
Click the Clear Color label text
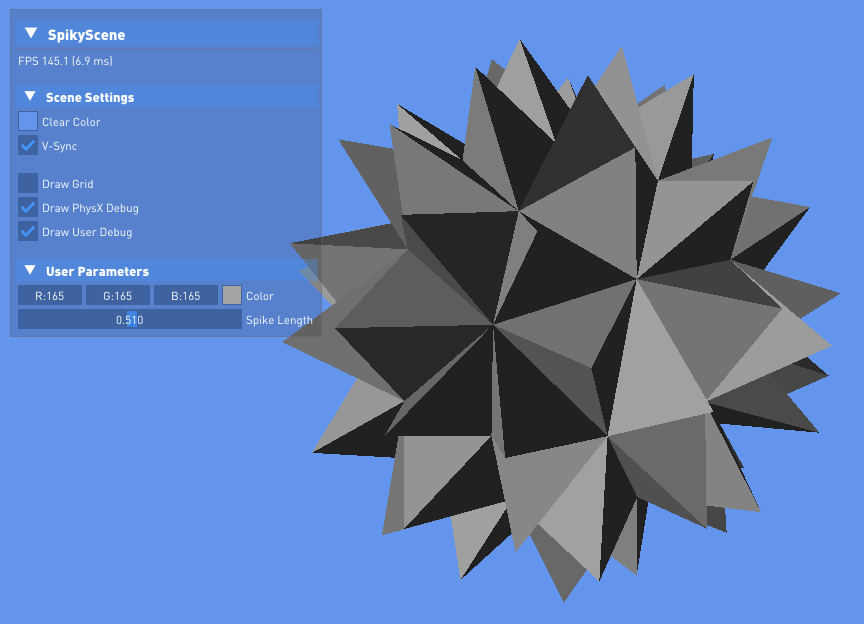pos(71,122)
